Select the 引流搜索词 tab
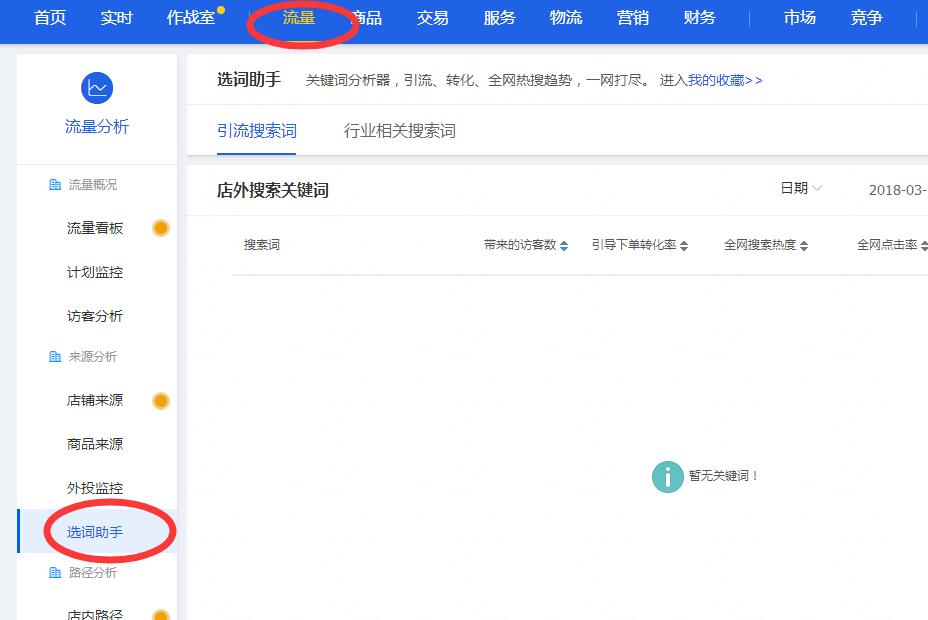The image size is (928, 620). tap(256, 131)
